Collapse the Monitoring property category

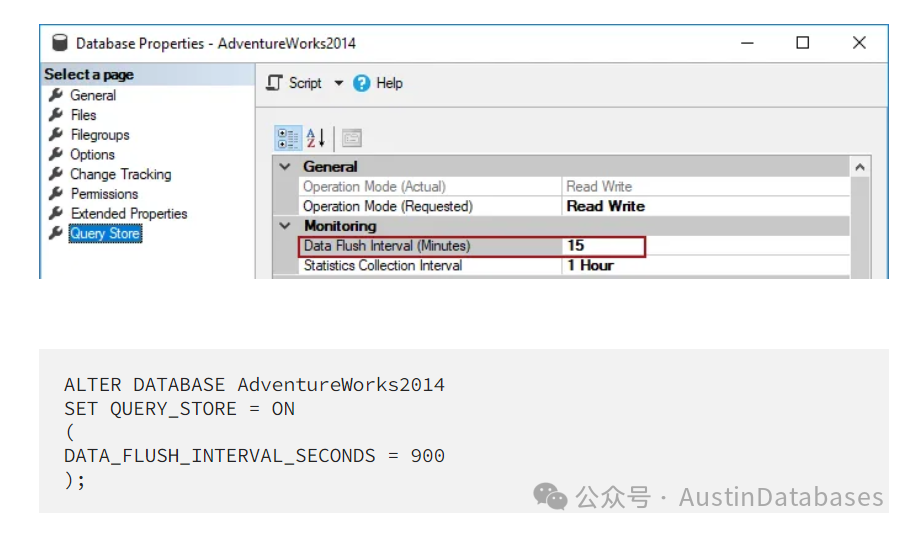[285, 226]
